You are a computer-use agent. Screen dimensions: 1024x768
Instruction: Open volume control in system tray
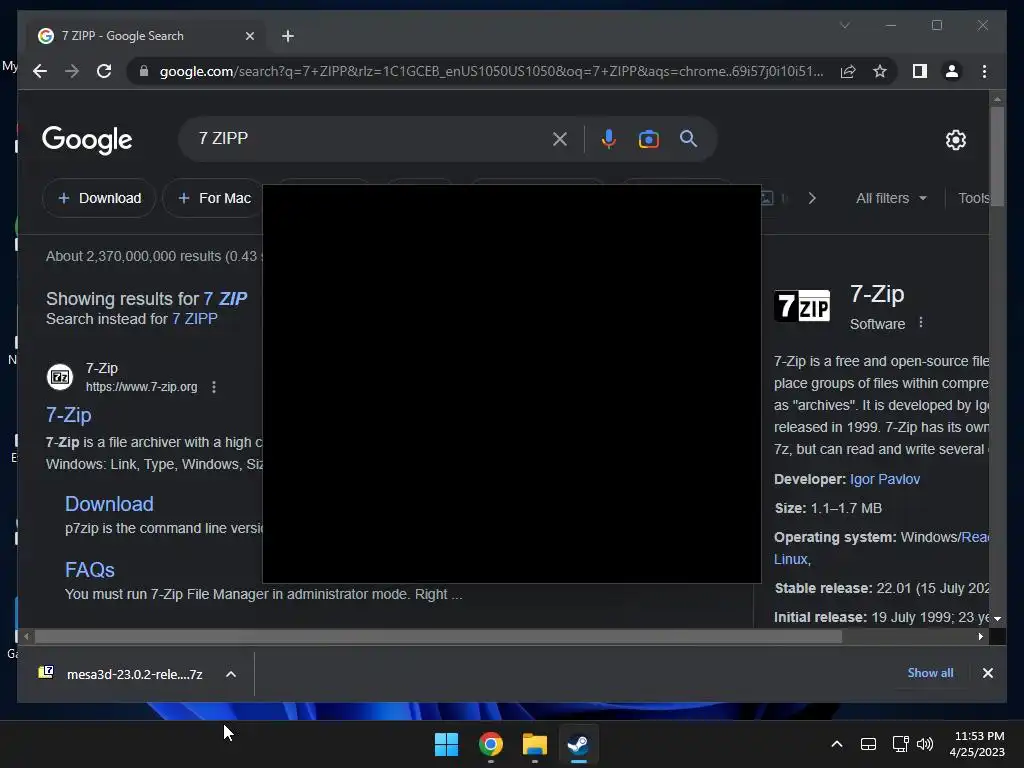click(925, 744)
